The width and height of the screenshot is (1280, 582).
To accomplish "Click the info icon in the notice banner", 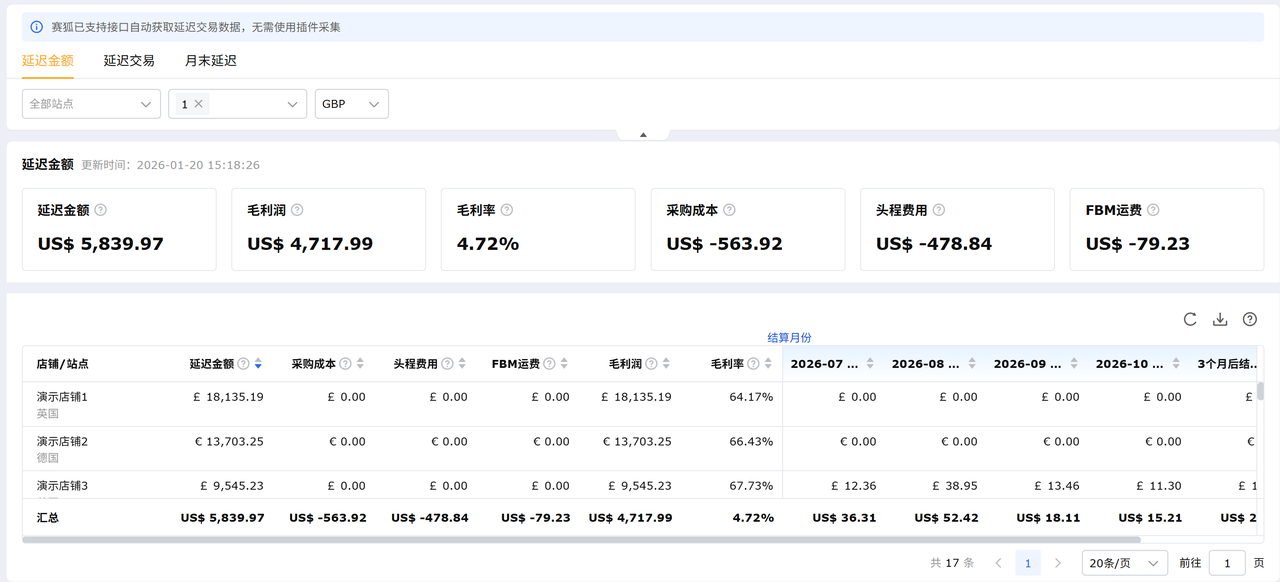I will tap(37, 27).
